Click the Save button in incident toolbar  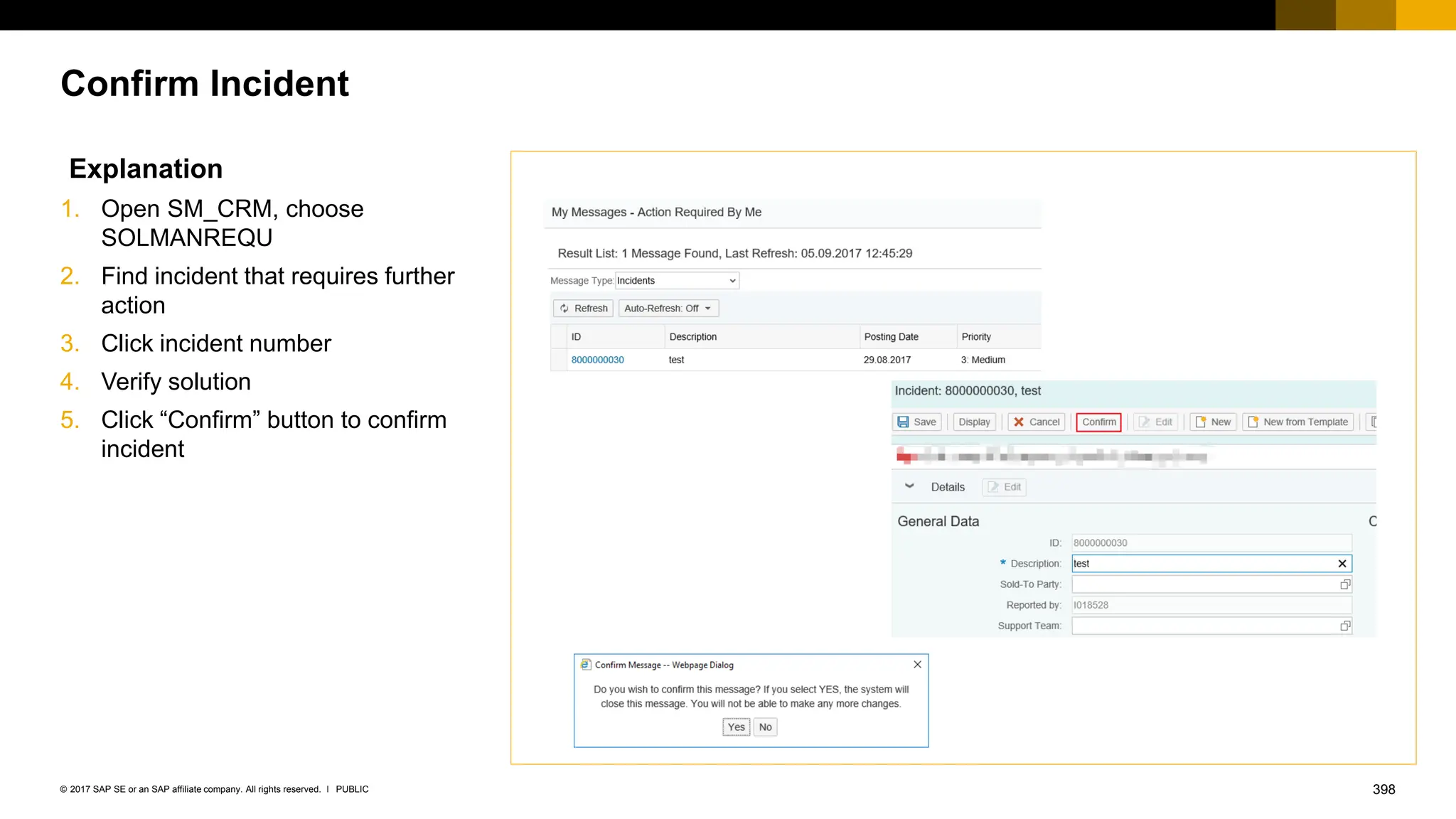917,422
